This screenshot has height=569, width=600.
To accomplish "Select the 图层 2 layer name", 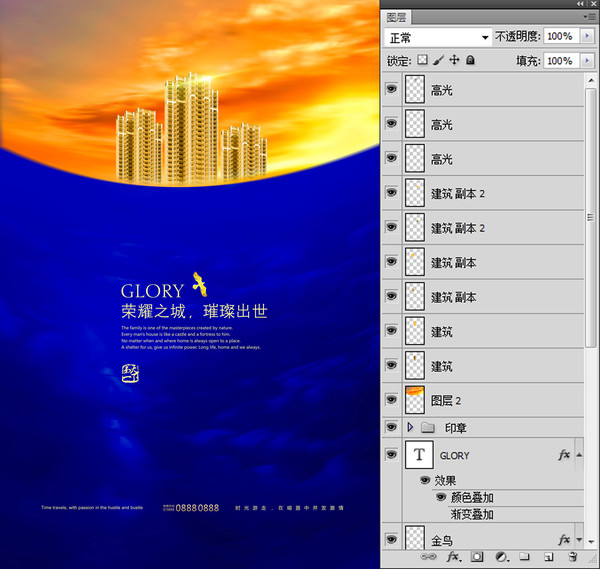I will tap(446, 400).
